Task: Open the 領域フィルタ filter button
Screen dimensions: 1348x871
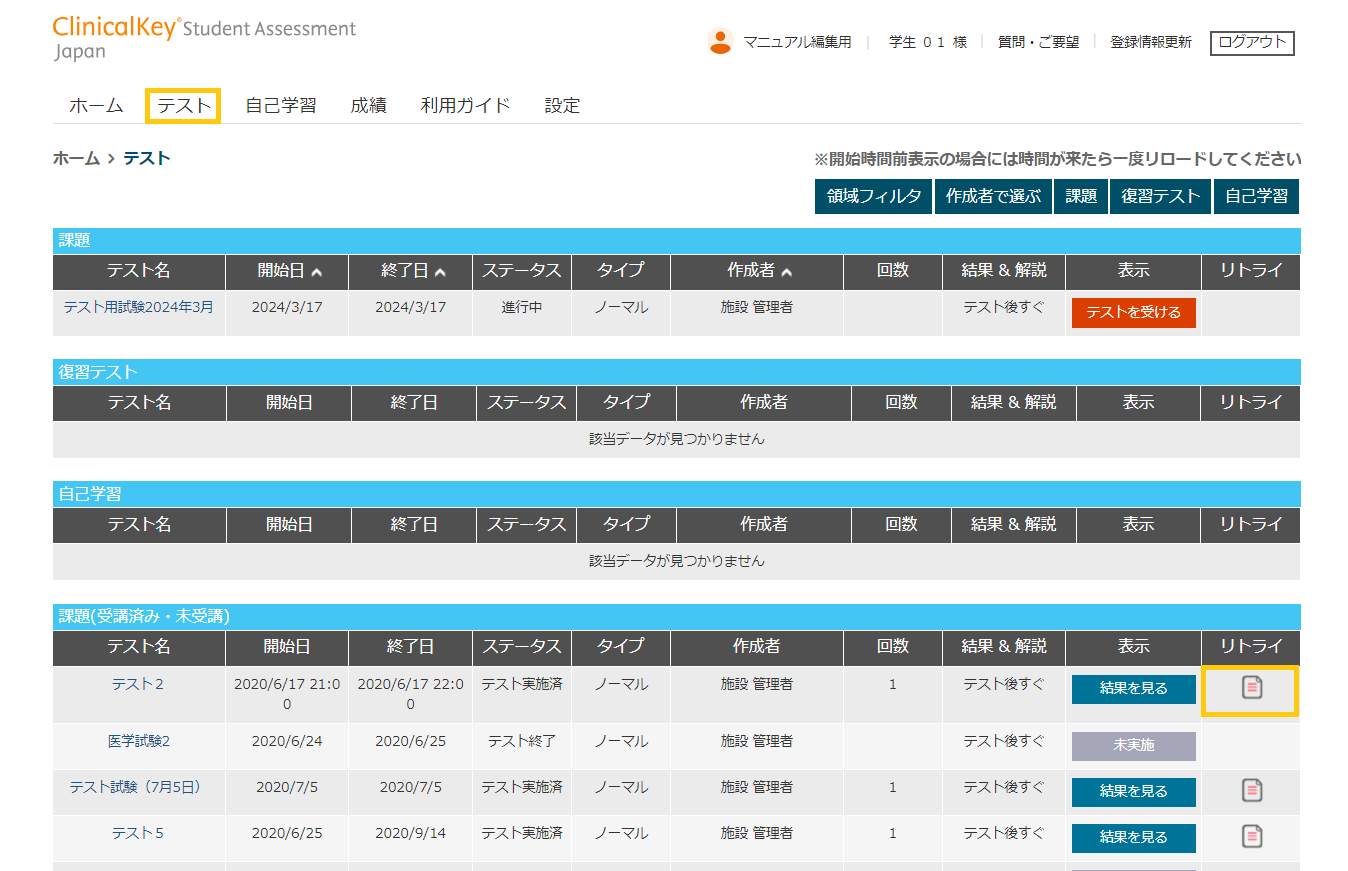Action: [873, 196]
